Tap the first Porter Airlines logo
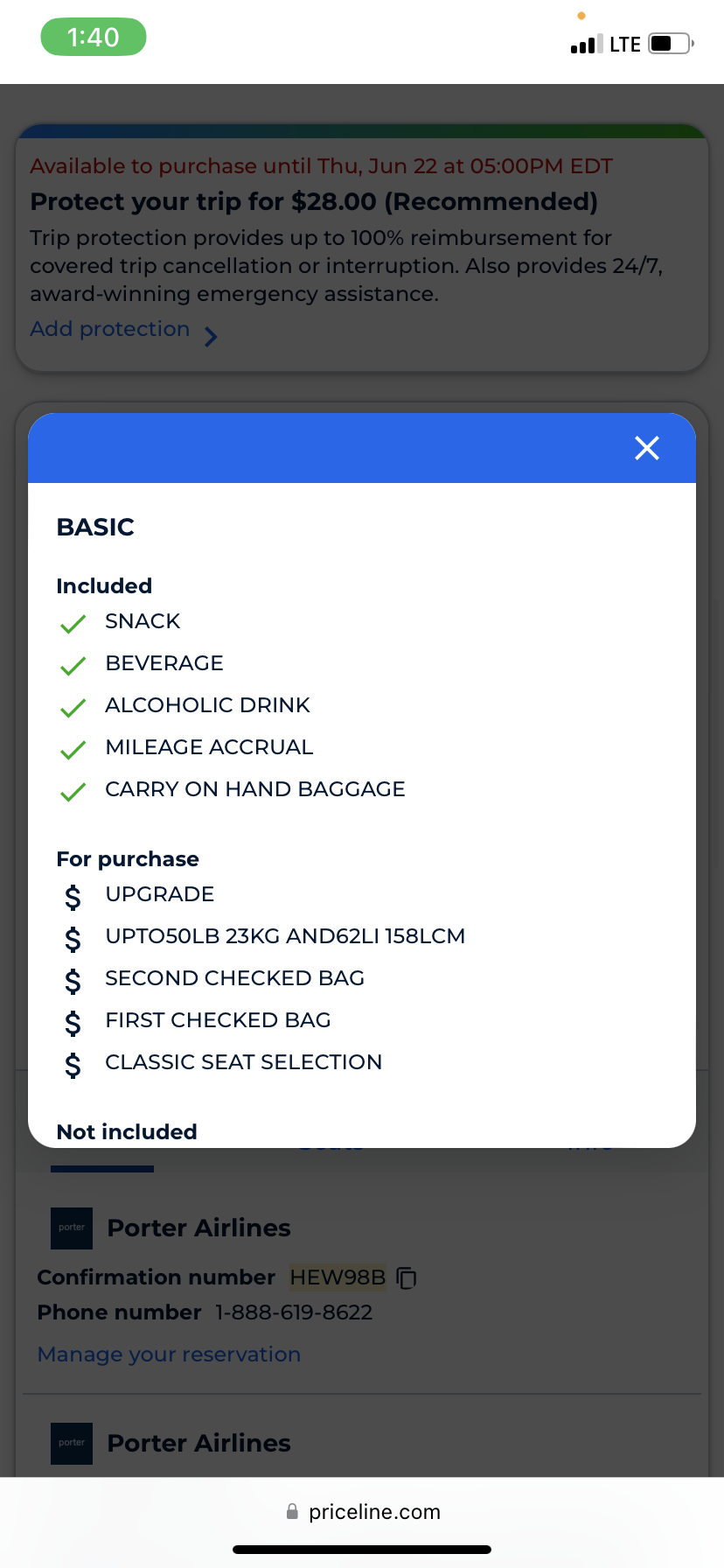Screen dimensions: 724x1568 tap(72, 1228)
